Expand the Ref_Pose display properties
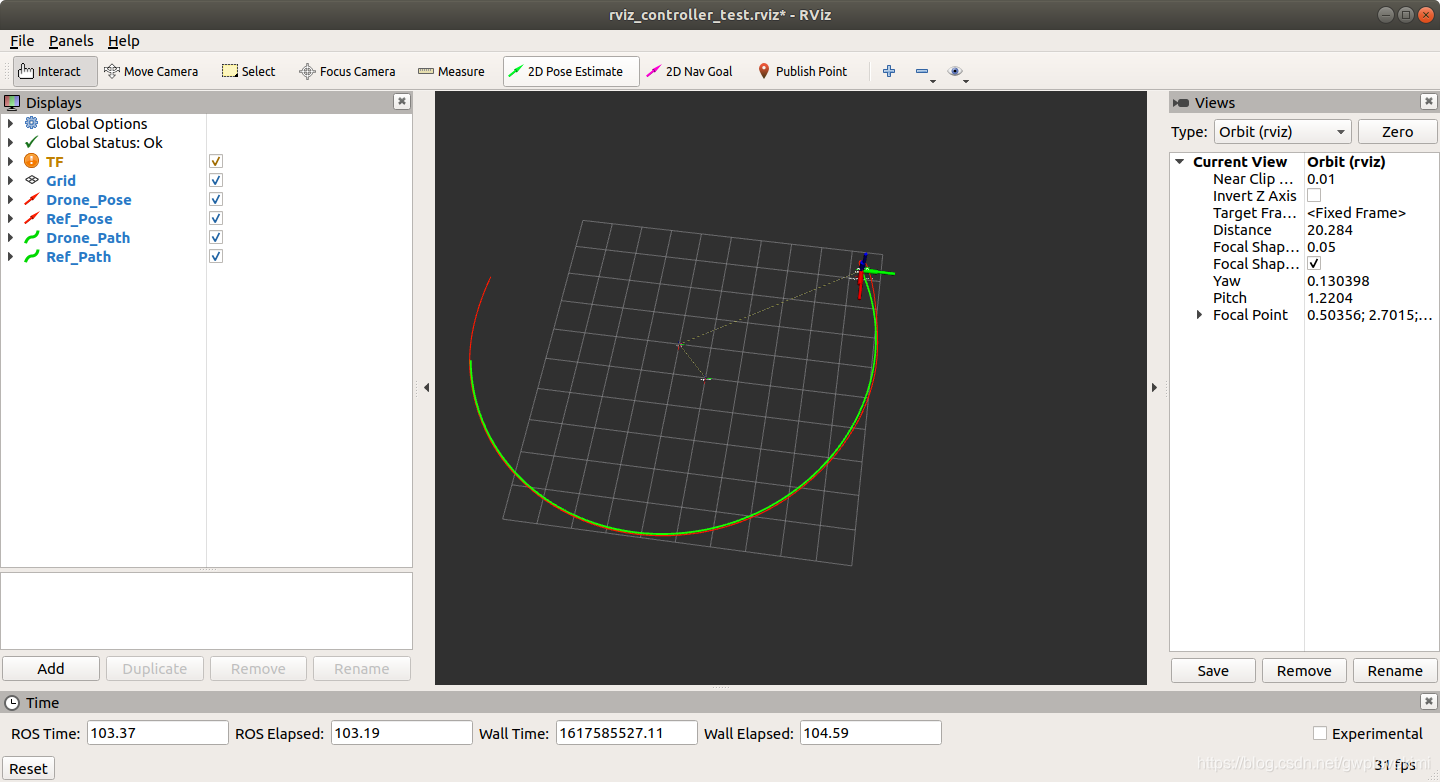 click(10, 218)
